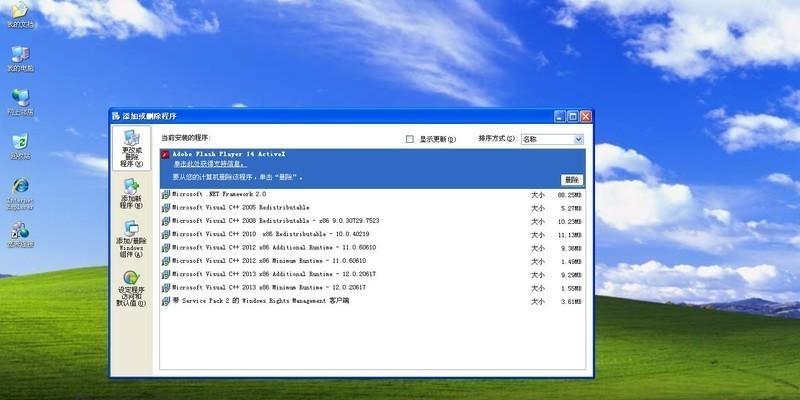Minimize the 添加或删除程序 window
This screenshot has height=400, width=800.
(x=560, y=117)
